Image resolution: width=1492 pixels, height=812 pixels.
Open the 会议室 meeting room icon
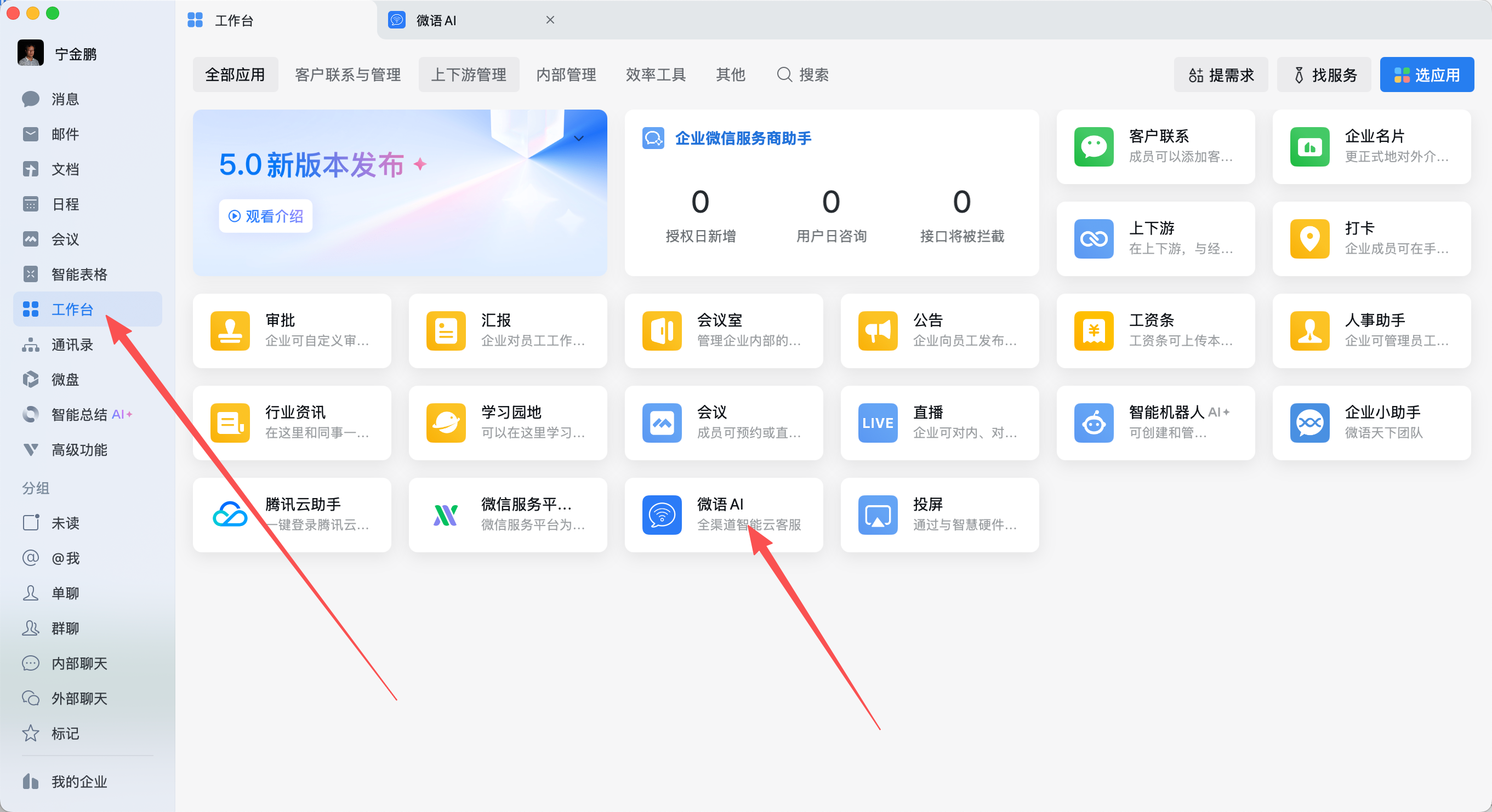[662, 330]
